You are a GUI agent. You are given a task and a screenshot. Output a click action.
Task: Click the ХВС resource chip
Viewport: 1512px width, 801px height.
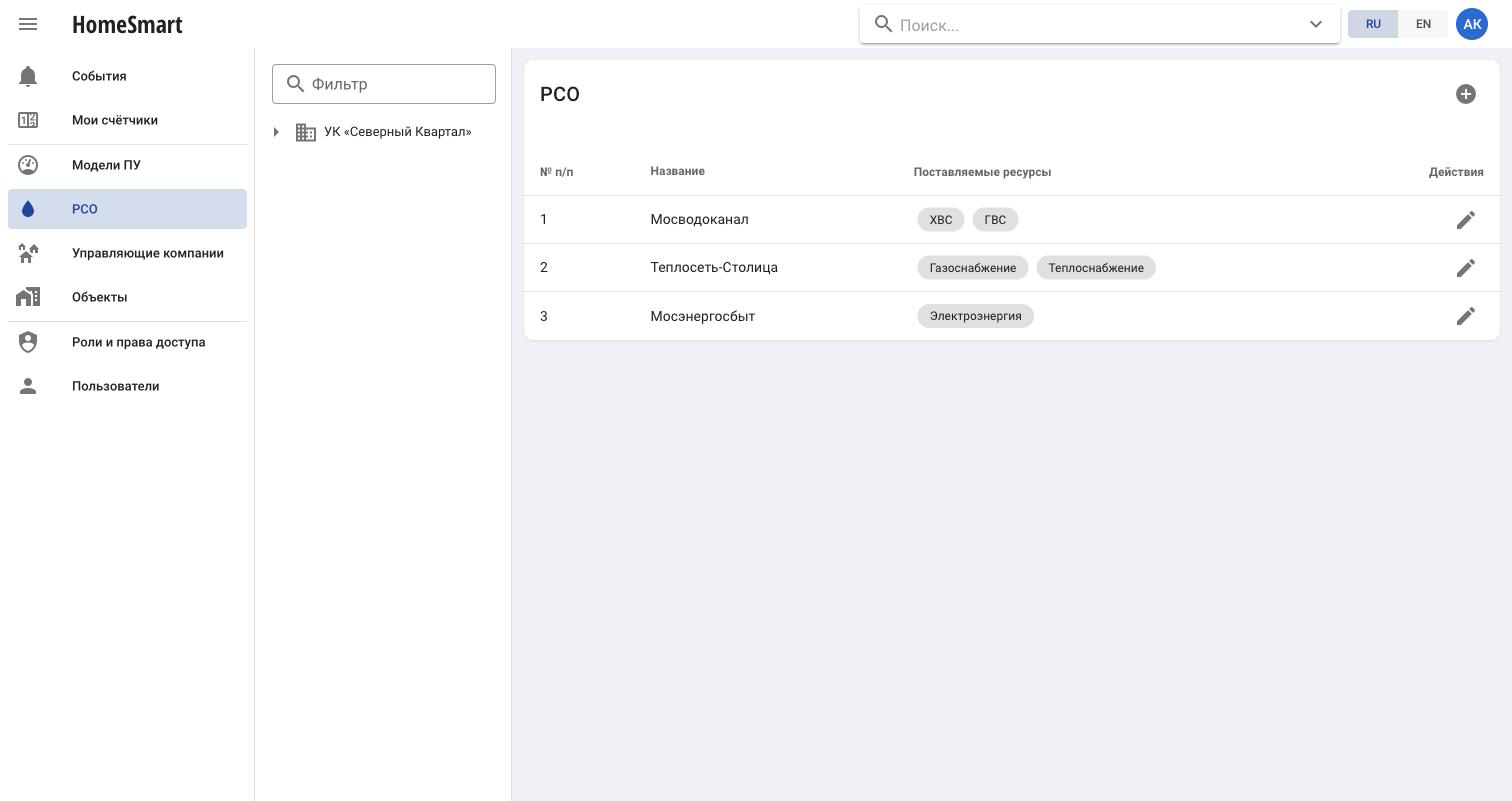pyautogui.click(x=941, y=220)
